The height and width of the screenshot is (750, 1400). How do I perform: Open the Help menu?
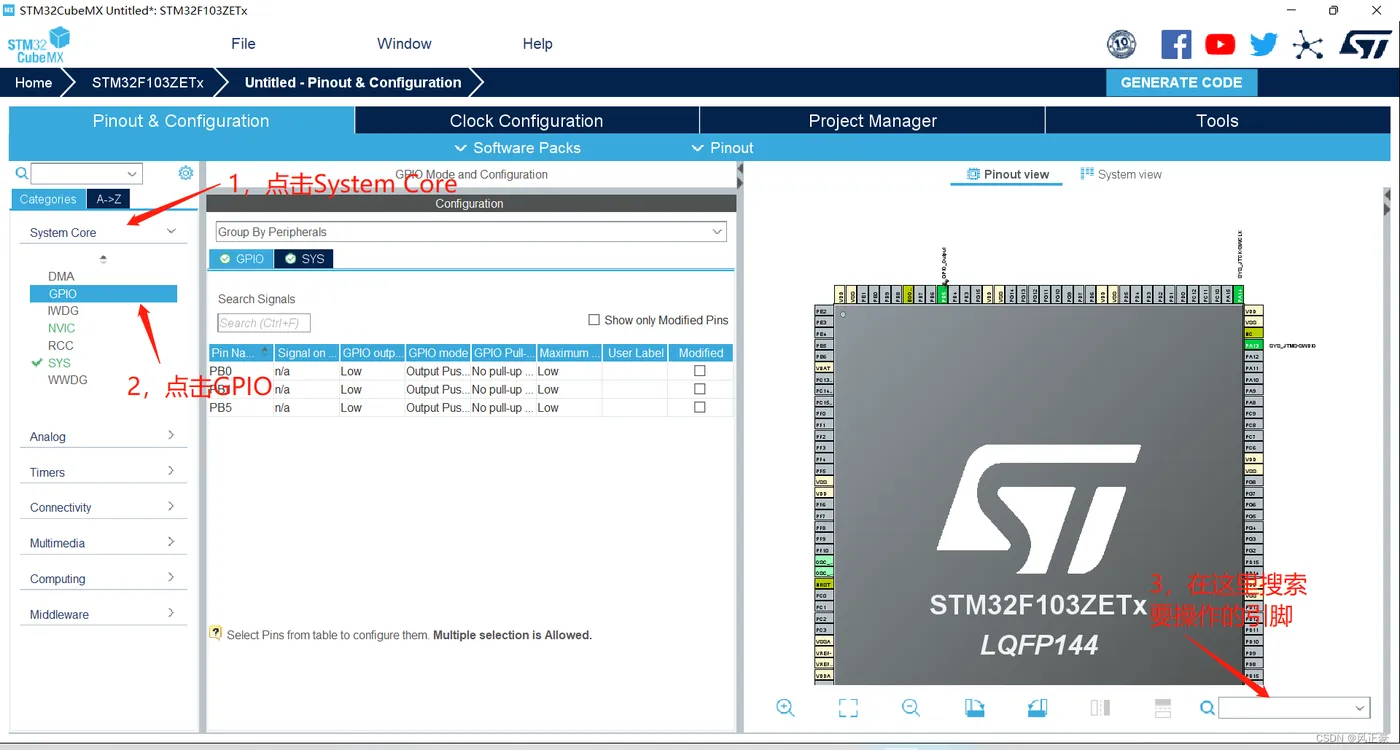tap(537, 44)
